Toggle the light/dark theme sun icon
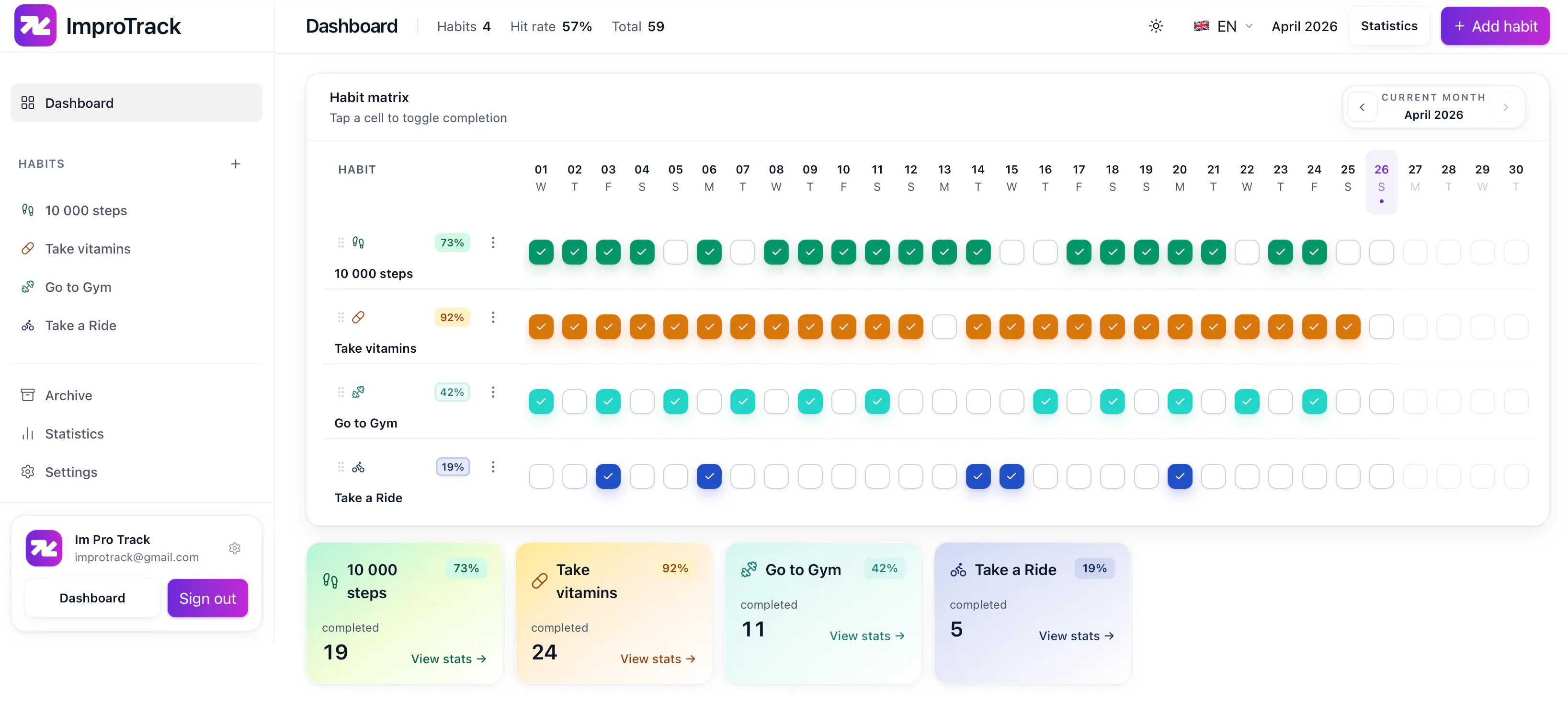The width and height of the screenshot is (1568, 716). [1155, 26]
